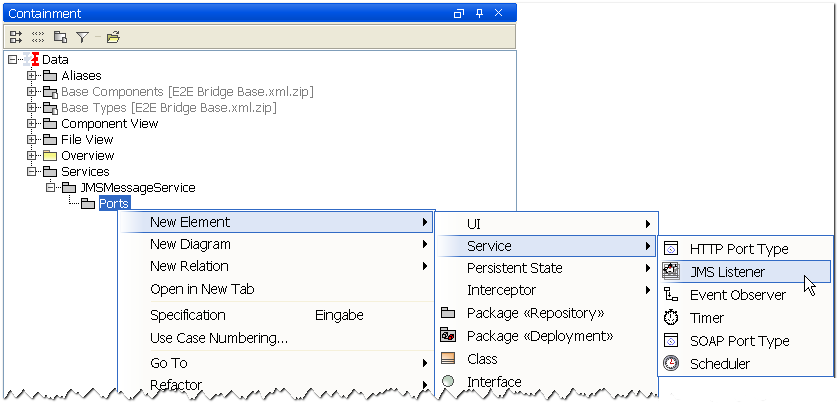Expand the Component View folder
The image size is (838, 409).
pos(32,123)
